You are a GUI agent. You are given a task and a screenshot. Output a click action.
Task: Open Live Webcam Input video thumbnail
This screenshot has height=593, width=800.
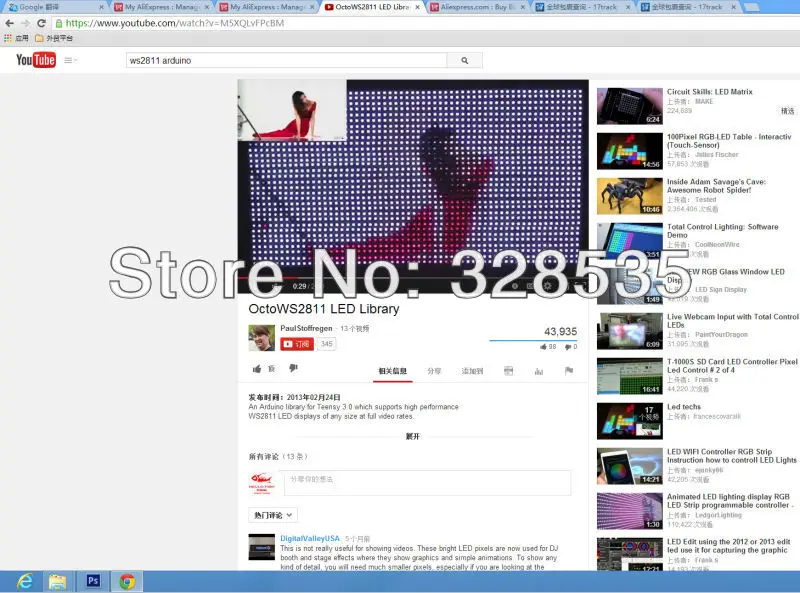[x=630, y=331]
